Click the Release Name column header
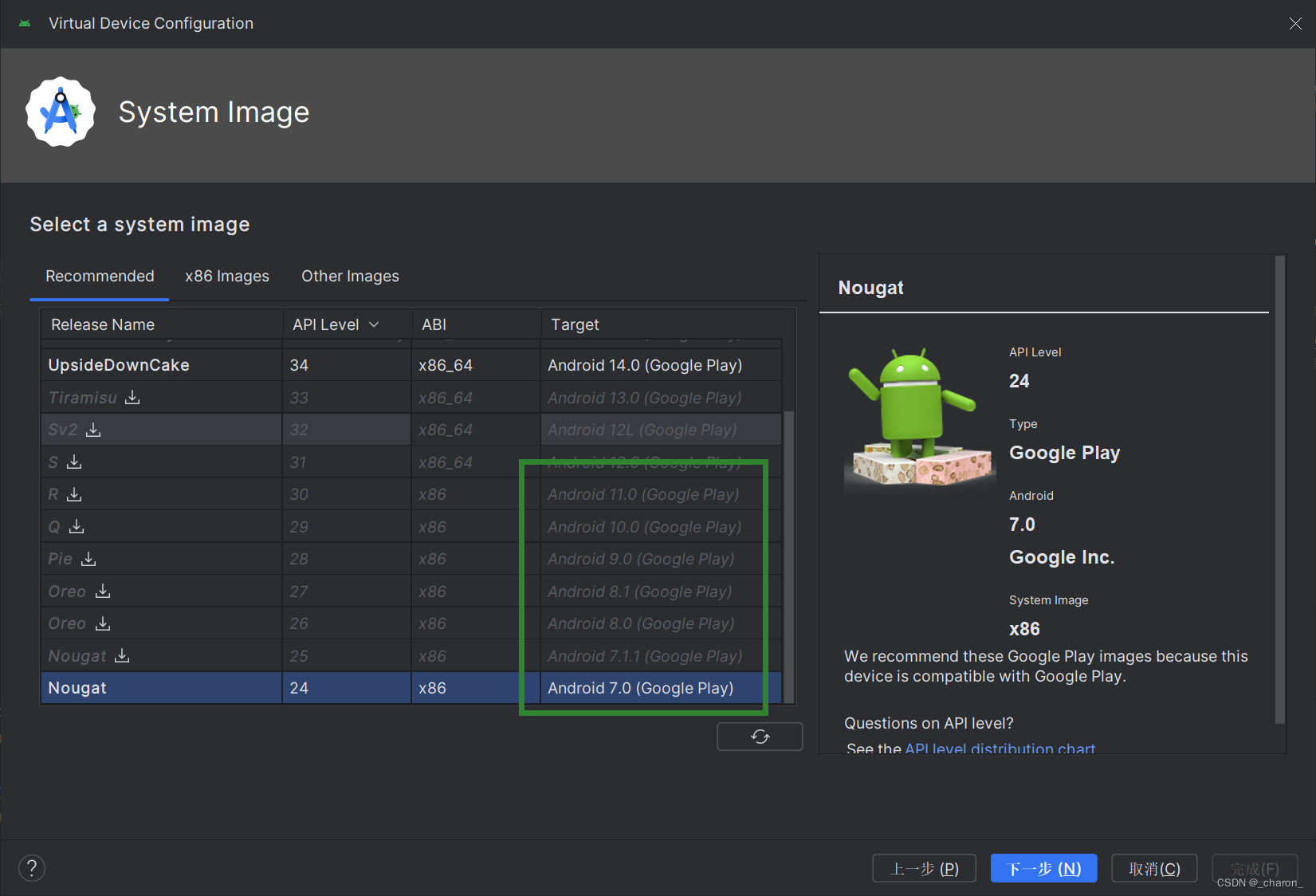The width and height of the screenshot is (1316, 896). 162,324
